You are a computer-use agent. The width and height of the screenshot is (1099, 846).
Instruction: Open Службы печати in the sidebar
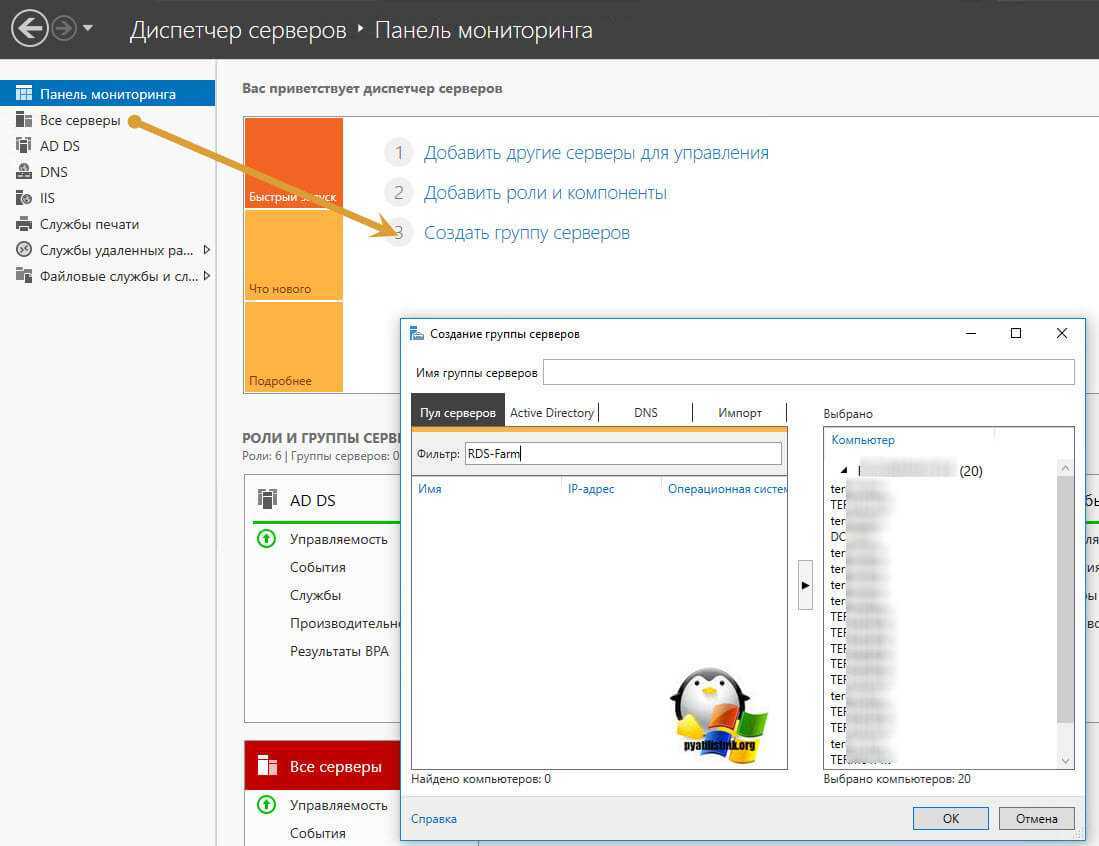pyautogui.click(x=89, y=224)
